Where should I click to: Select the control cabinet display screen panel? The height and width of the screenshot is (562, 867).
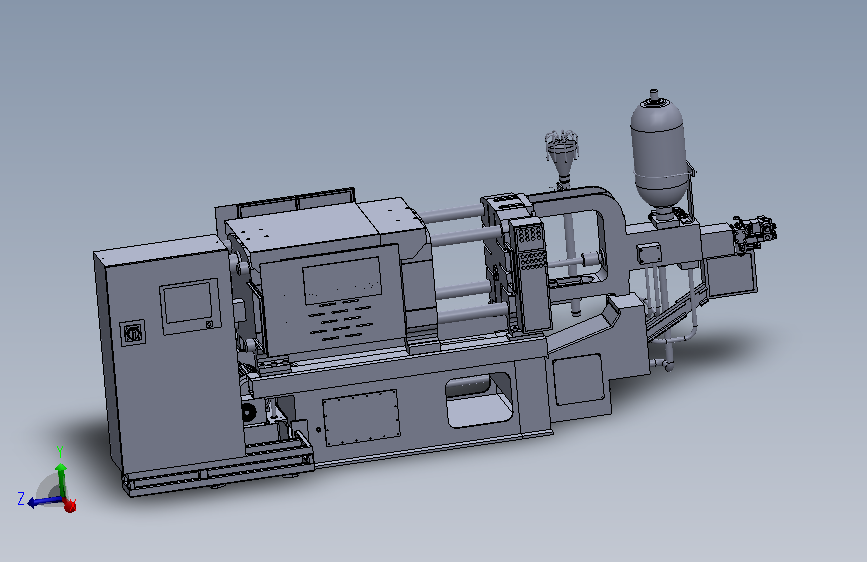190,306
